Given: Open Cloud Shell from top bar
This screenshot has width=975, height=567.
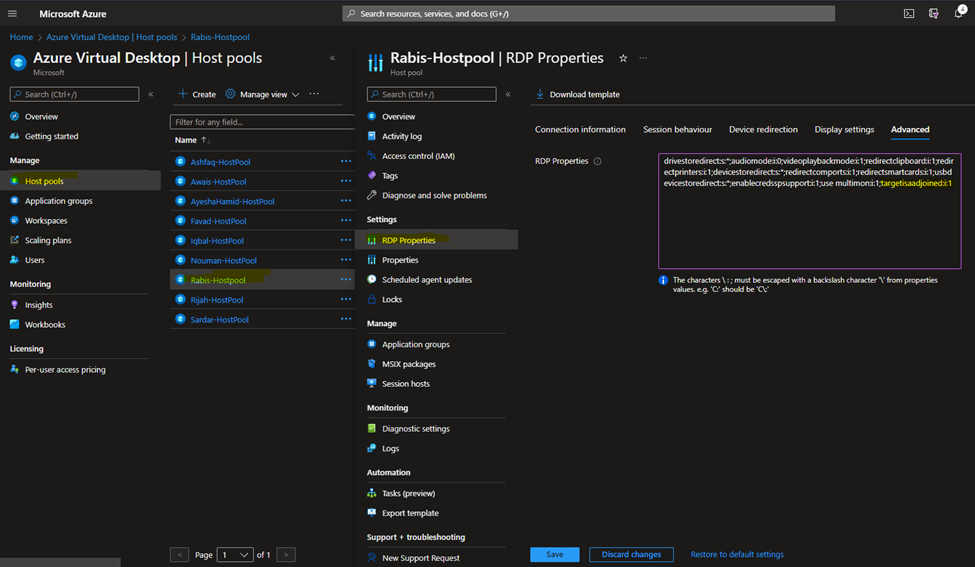Looking at the screenshot, I should (x=908, y=14).
